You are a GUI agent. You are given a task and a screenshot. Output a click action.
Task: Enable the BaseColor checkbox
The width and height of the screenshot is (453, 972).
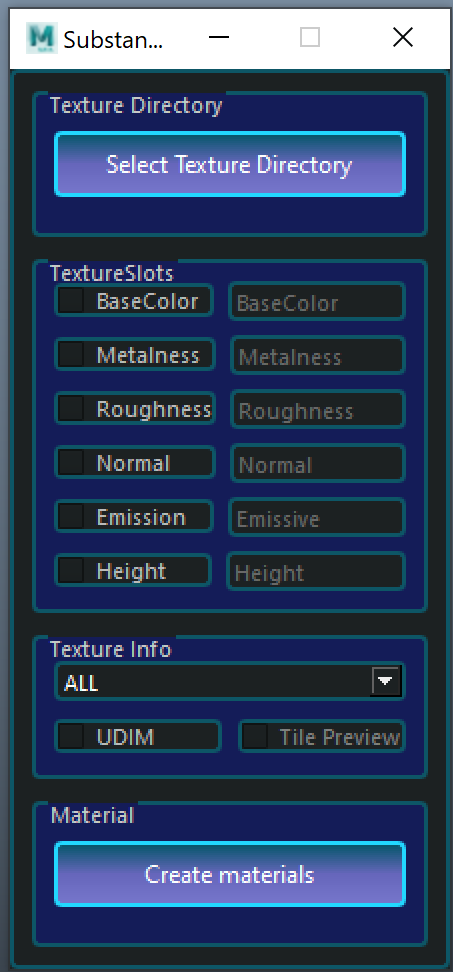pos(71,301)
